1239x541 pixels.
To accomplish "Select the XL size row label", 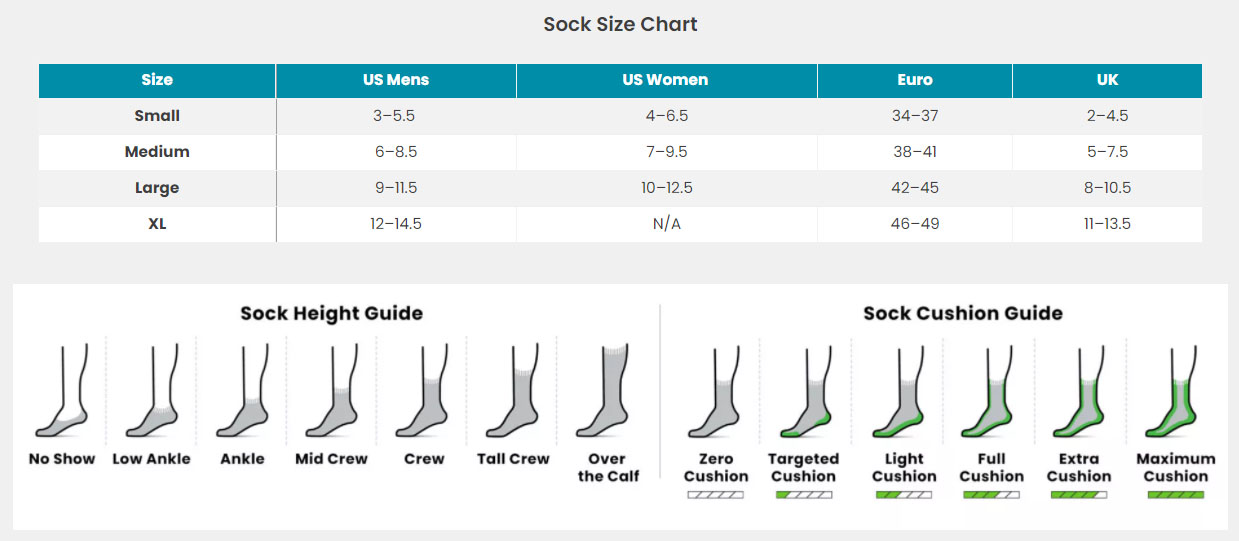I will coord(157,224).
